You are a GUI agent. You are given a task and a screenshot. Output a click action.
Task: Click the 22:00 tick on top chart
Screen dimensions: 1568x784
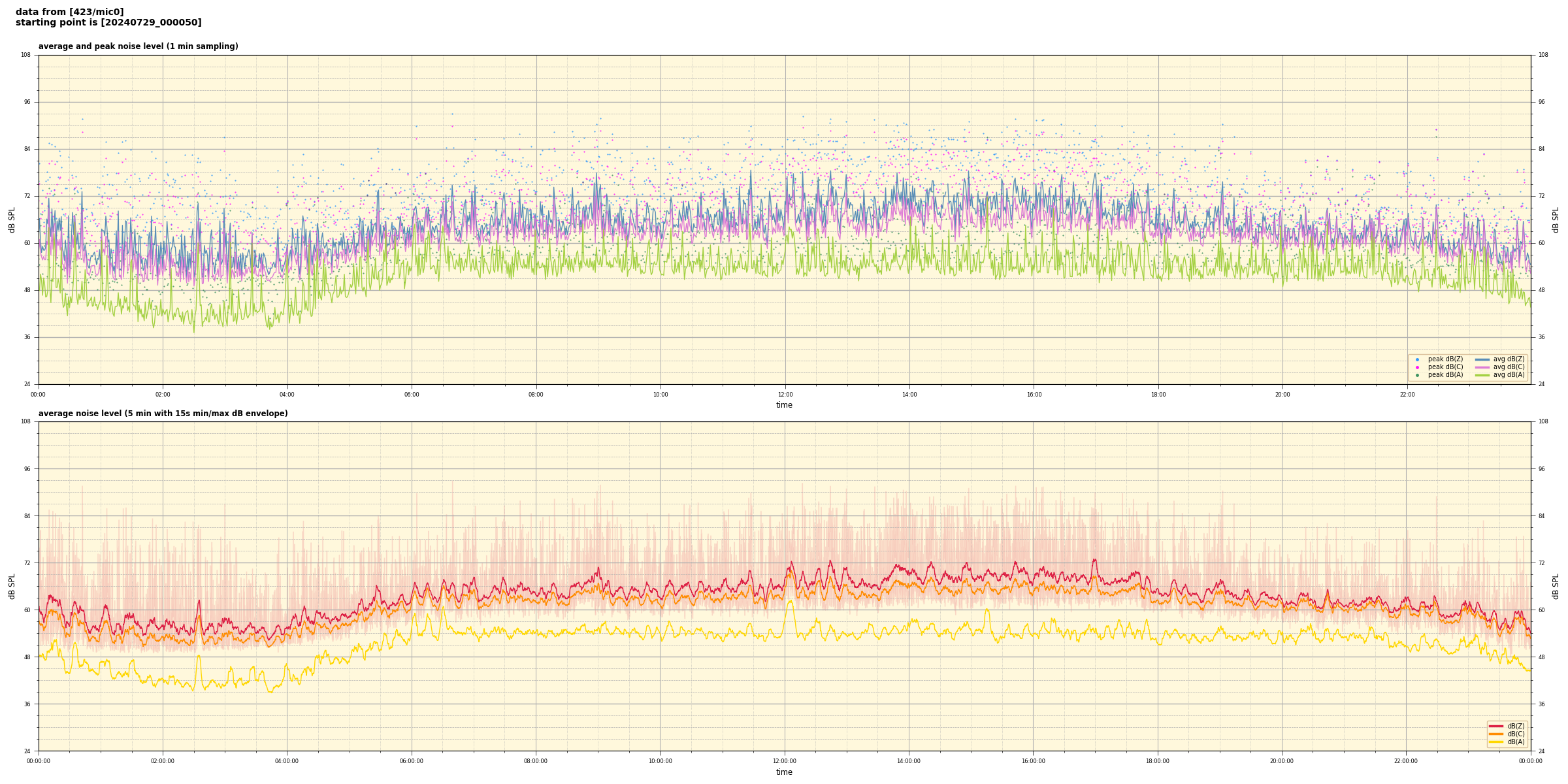point(1407,395)
